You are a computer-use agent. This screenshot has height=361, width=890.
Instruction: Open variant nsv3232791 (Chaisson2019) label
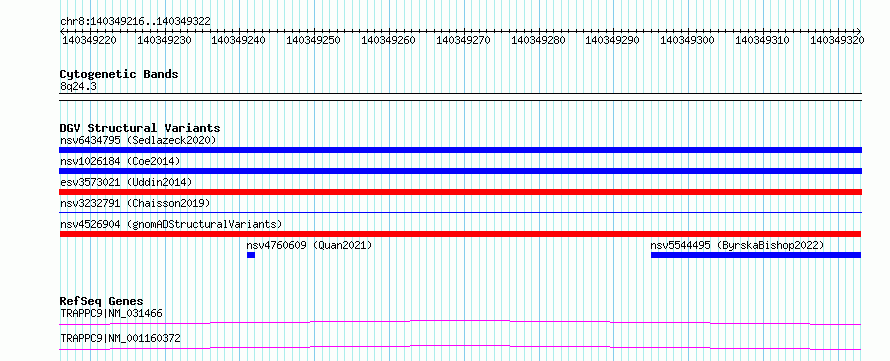[135, 203]
